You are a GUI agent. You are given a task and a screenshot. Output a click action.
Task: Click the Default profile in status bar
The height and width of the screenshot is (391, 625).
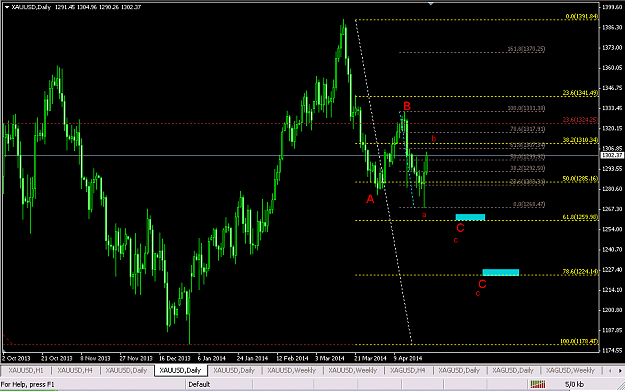click(199, 384)
